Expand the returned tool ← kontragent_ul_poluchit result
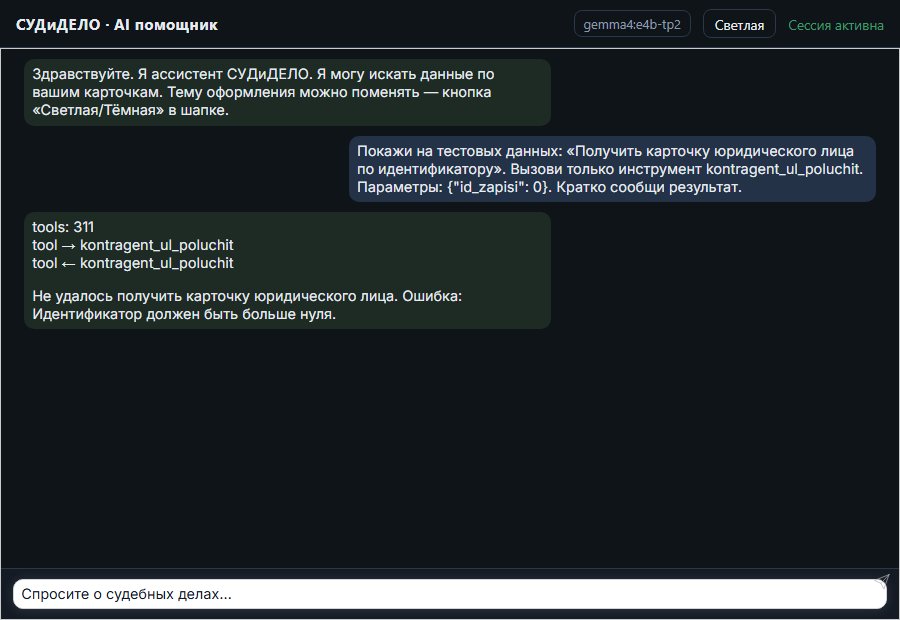 click(x=133, y=263)
